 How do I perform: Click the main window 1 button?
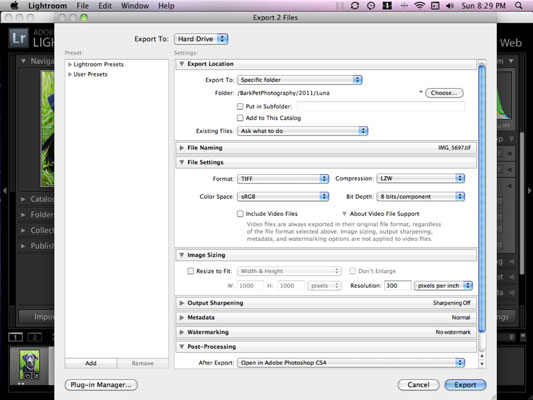[x=15, y=337]
